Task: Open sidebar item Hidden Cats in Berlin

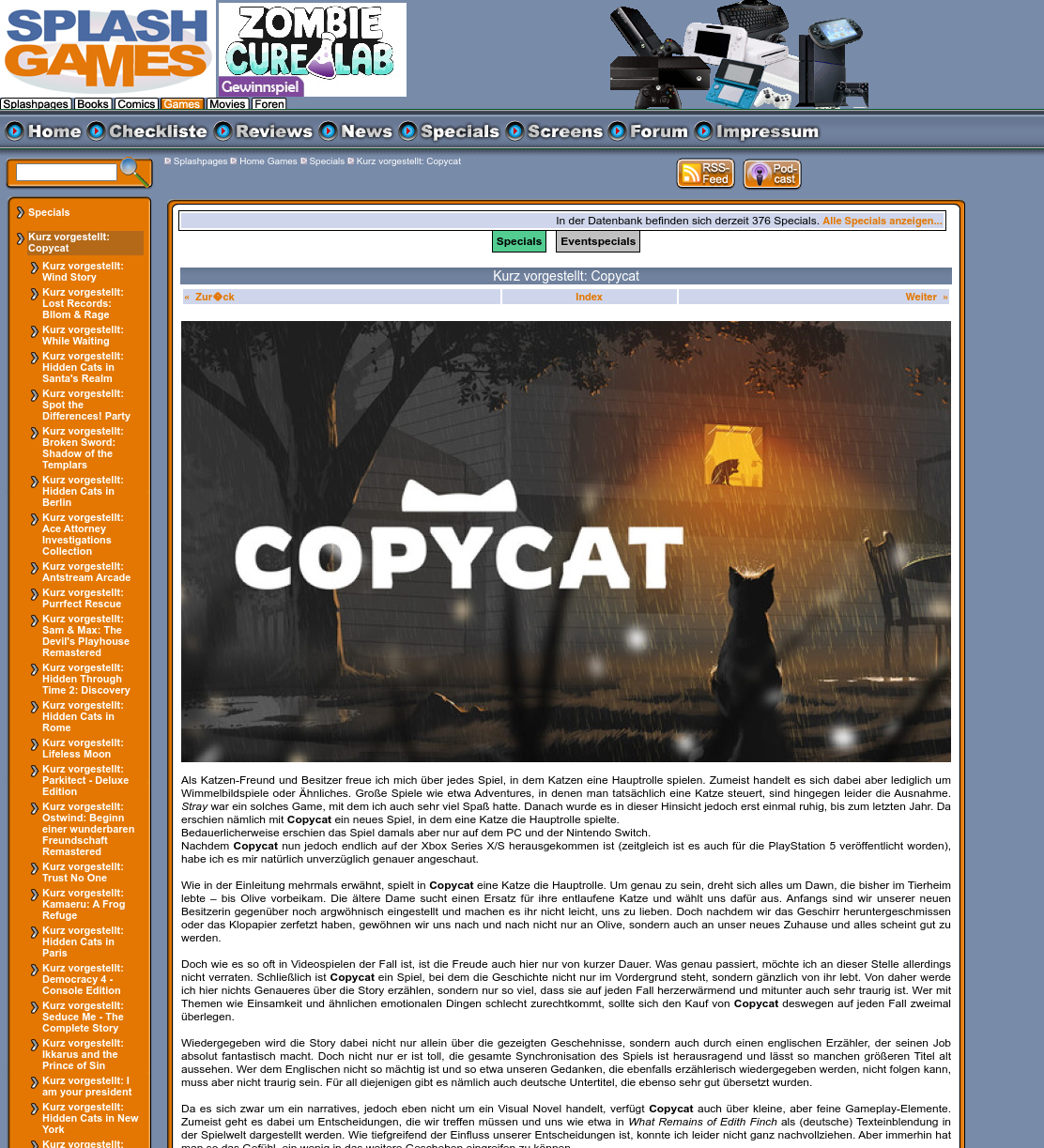Action: coord(83,491)
